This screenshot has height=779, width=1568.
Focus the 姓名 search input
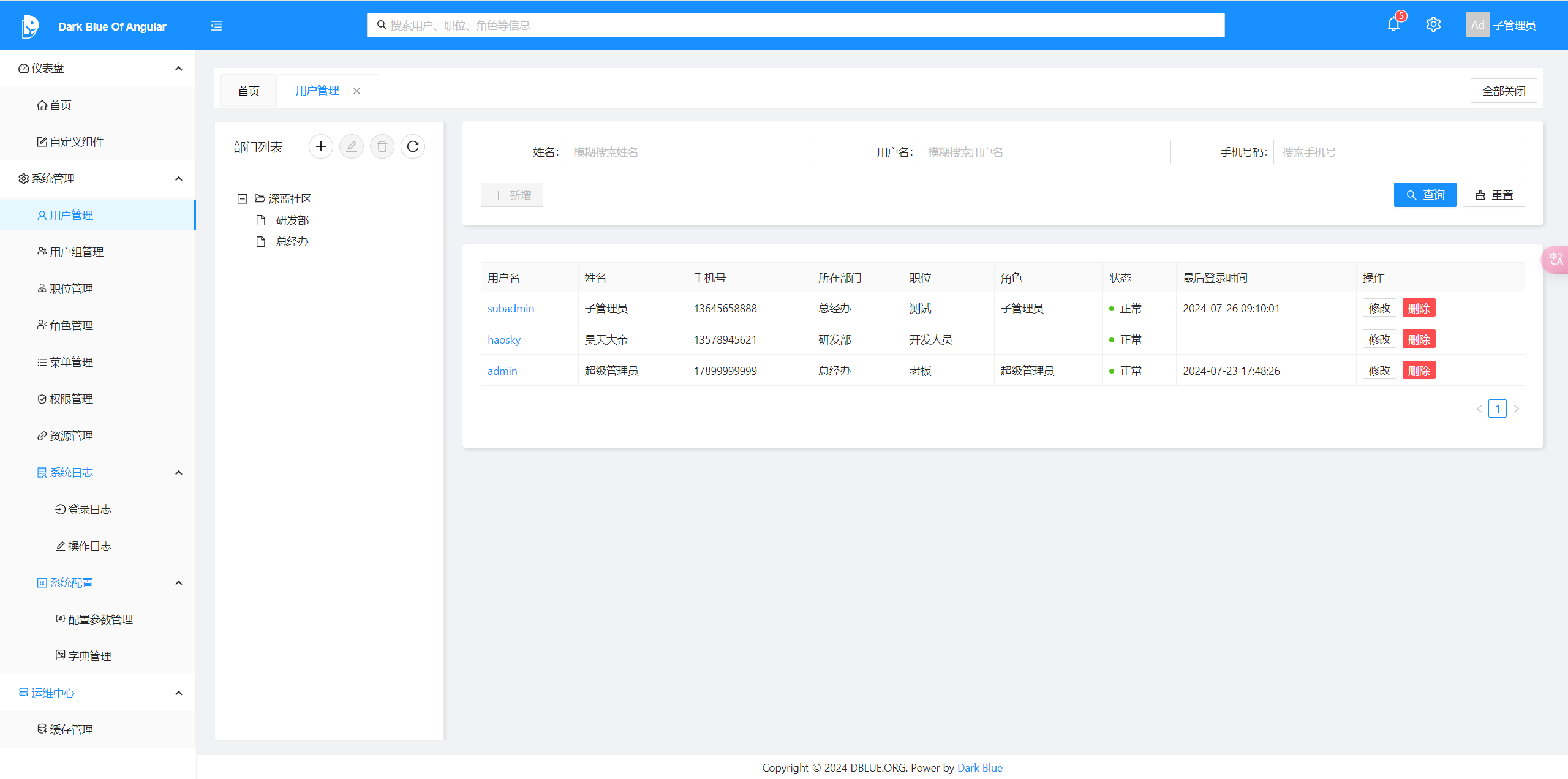click(x=690, y=152)
